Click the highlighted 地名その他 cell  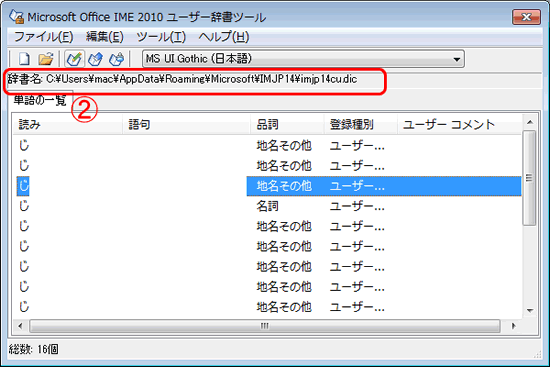point(284,186)
